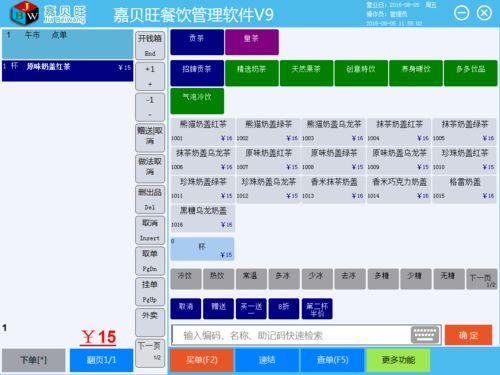This screenshot has height=375, width=500.
Task: Select the purple 皇茶 color tile
Action: click(252, 42)
